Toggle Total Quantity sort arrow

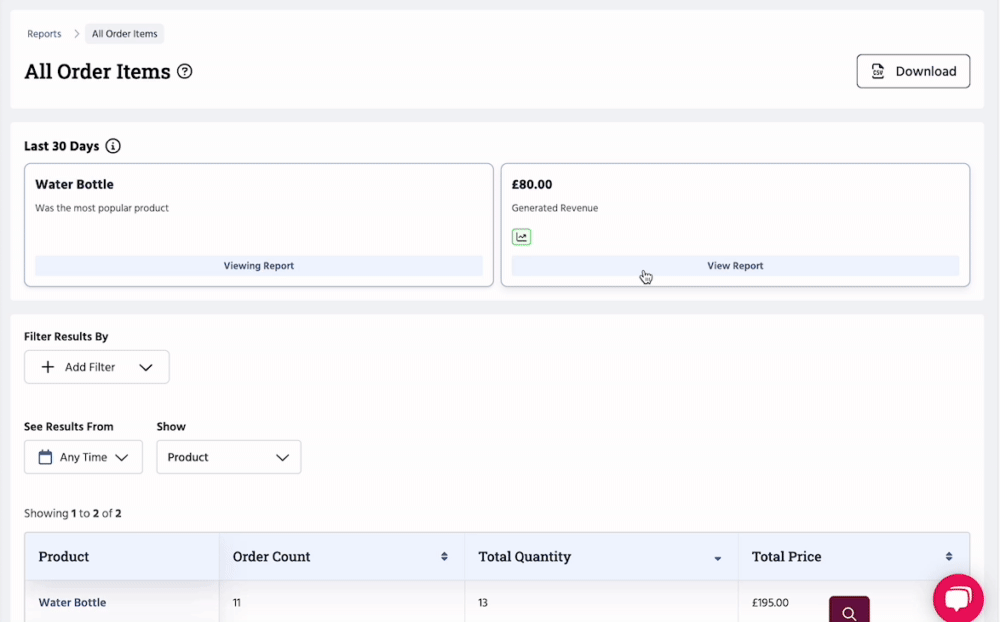click(717, 558)
